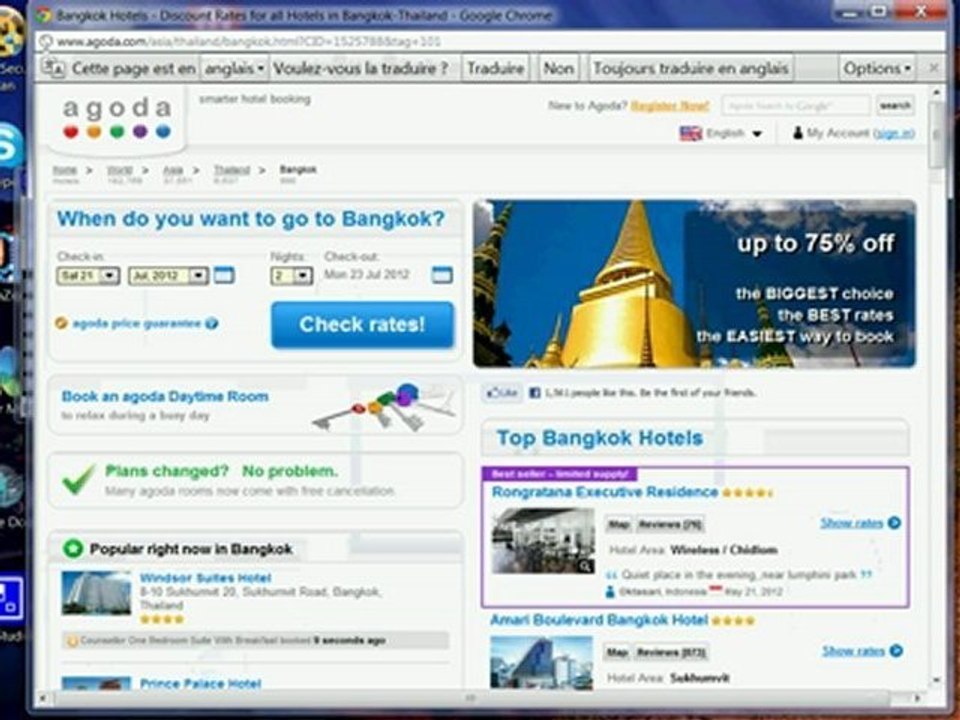Open the 'Reviews' button for Rongratana
960x720 pixels.
click(x=669, y=525)
